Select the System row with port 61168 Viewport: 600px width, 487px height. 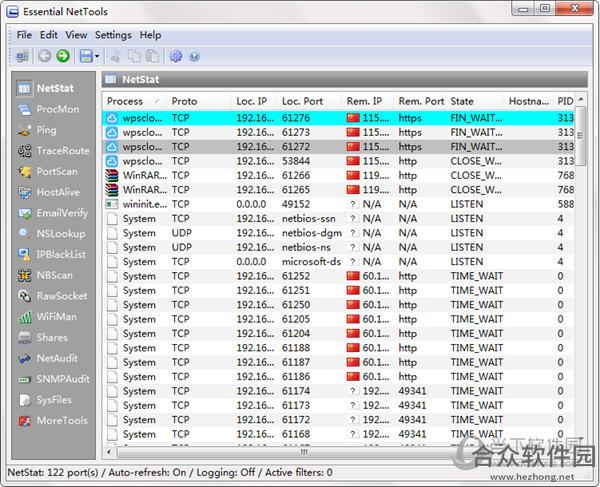(x=338, y=434)
